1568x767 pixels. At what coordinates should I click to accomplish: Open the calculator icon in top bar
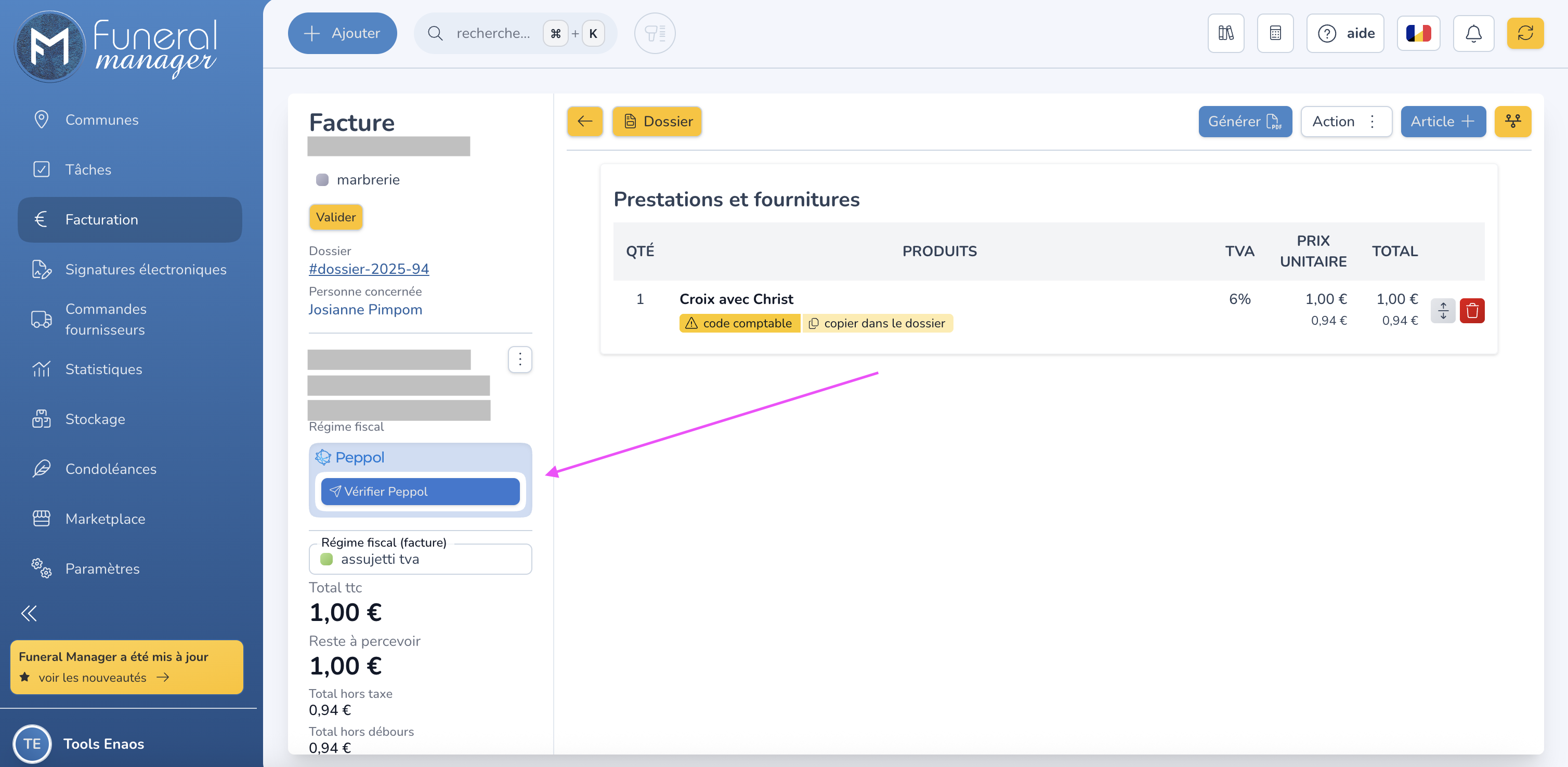tap(1275, 33)
